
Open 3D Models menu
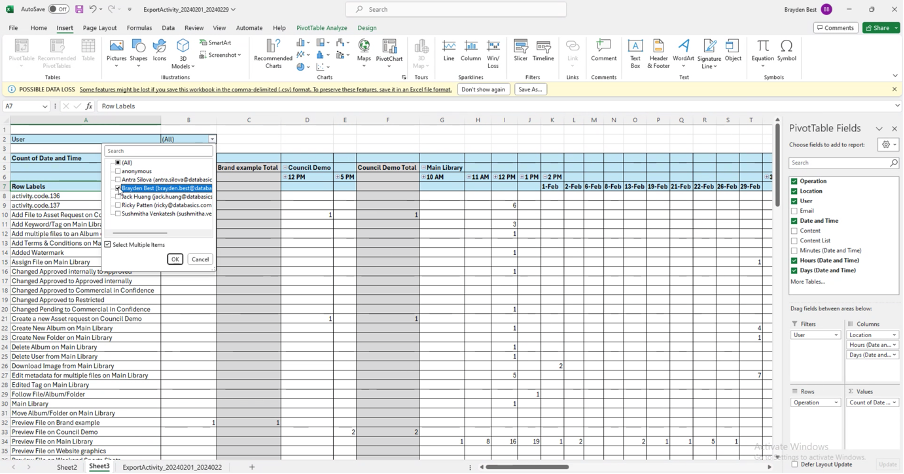[x=183, y=54]
